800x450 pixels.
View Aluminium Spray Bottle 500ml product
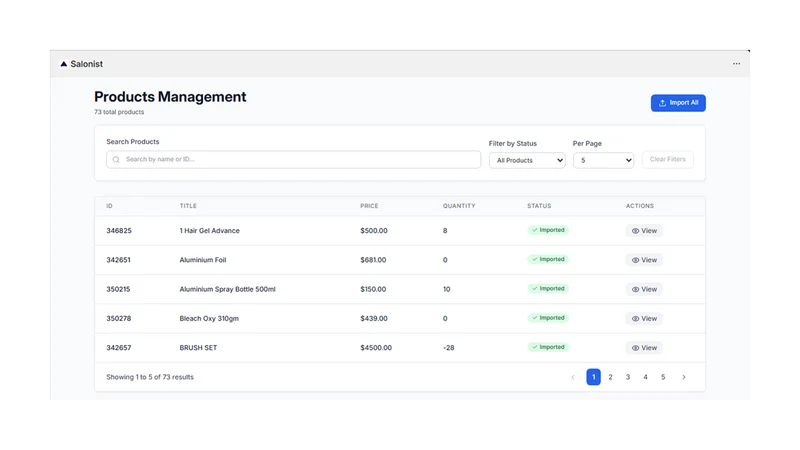click(x=644, y=289)
